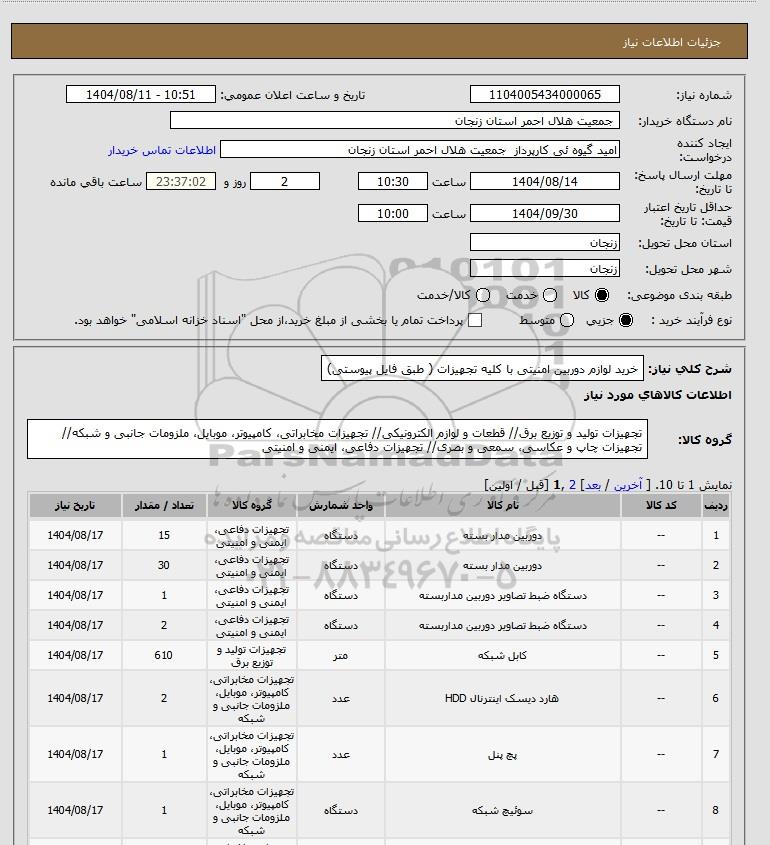The image size is (770, 845).
Task: Click the متر unit cell
Action: pos(341,656)
